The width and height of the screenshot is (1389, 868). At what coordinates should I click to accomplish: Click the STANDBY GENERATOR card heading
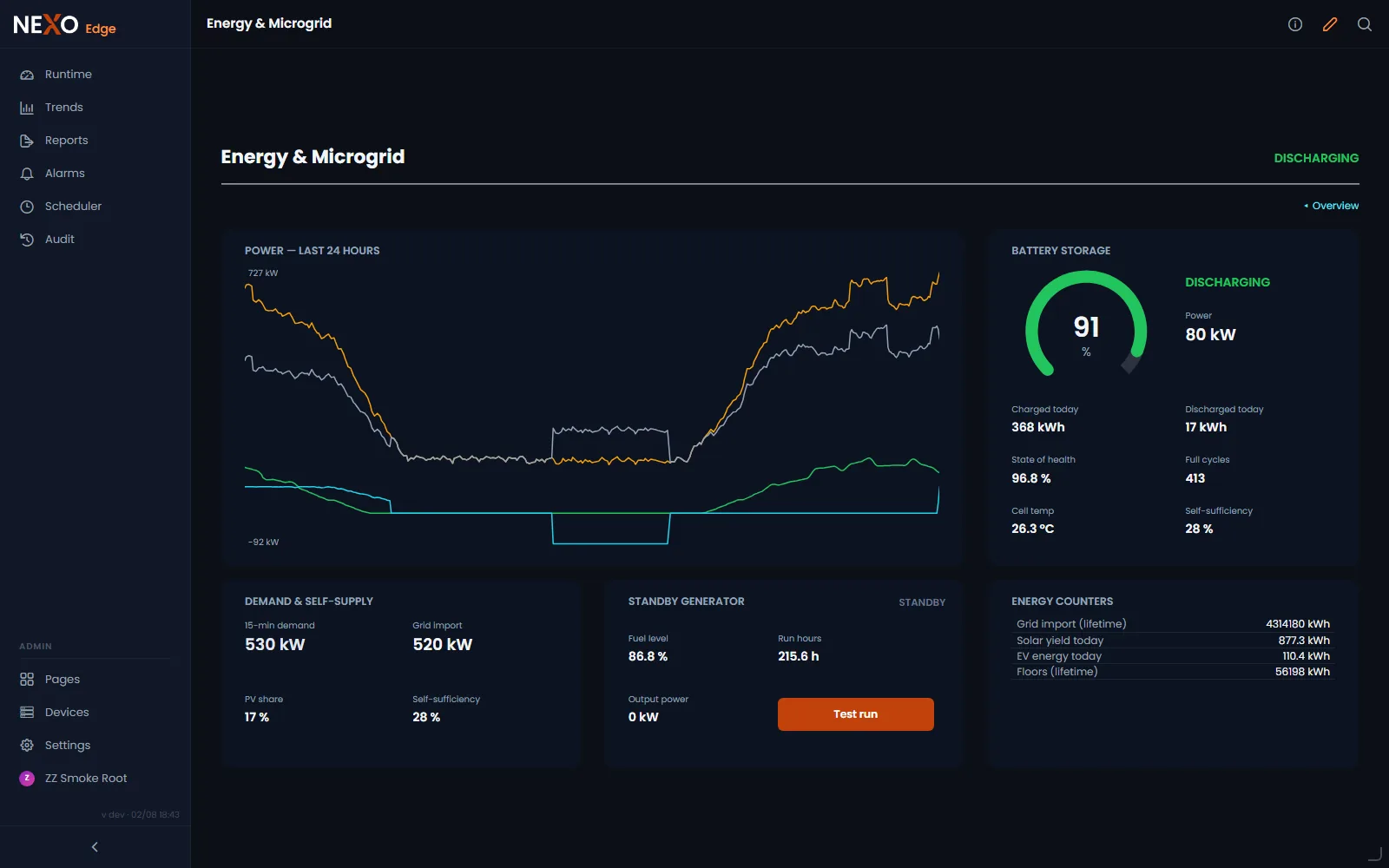click(x=686, y=602)
